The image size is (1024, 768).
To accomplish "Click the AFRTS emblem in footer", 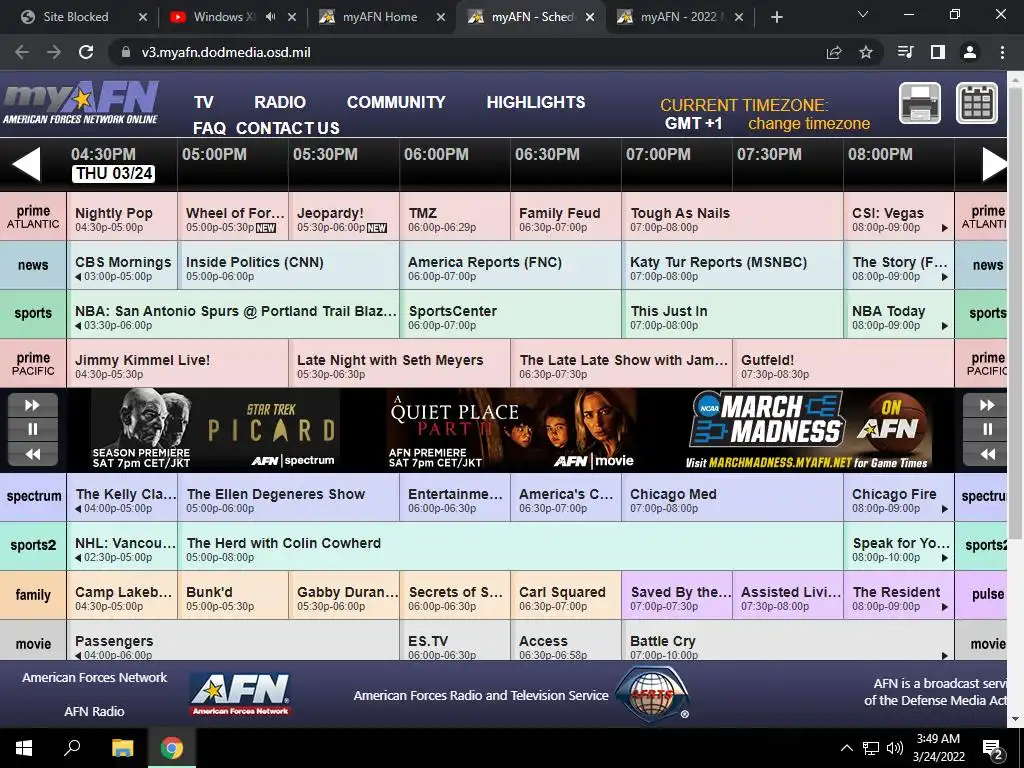I will (x=651, y=694).
